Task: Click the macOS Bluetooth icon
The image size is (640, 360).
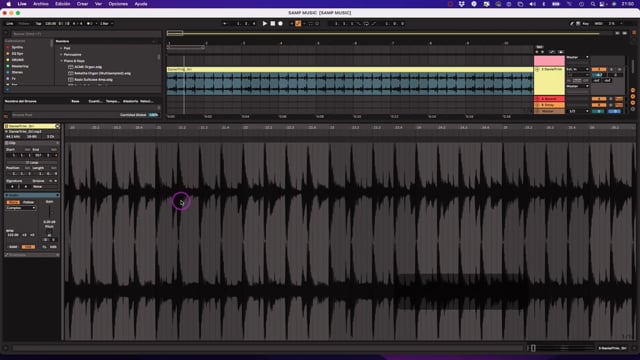Action: pos(544,4)
